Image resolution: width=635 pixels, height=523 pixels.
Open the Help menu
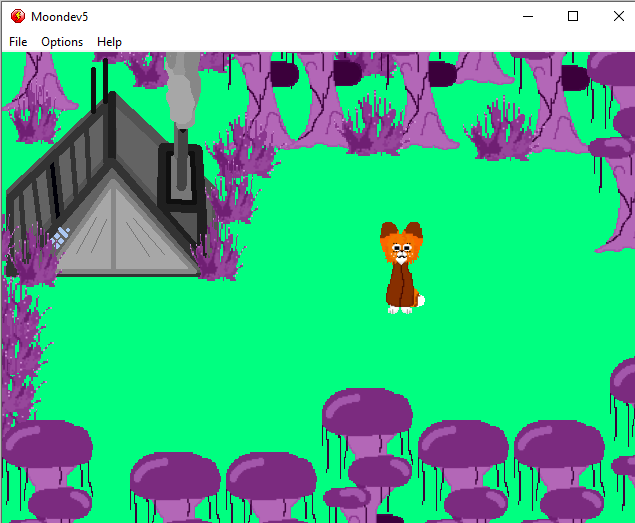(109, 42)
